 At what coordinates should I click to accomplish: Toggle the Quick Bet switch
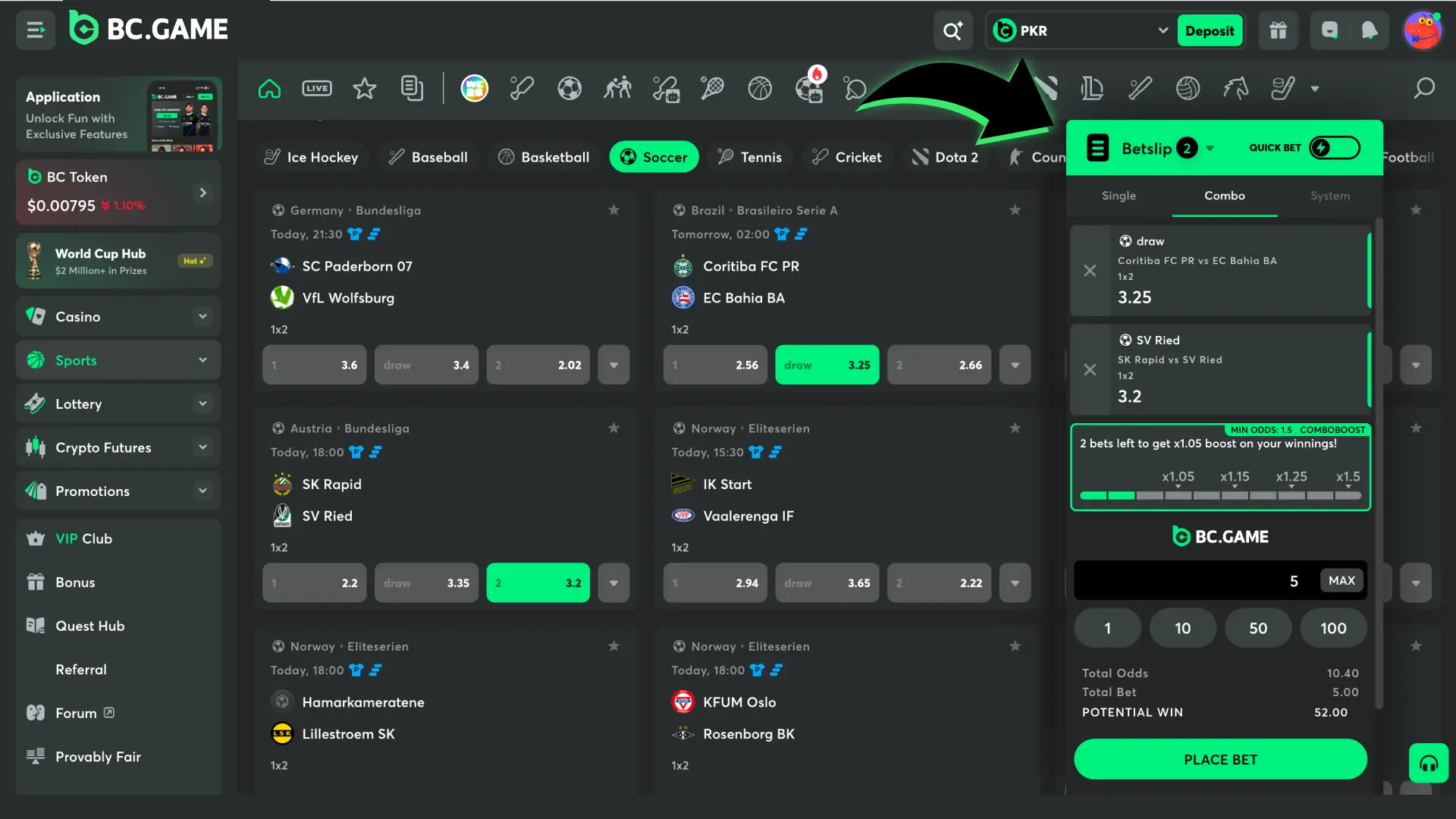(x=1335, y=148)
